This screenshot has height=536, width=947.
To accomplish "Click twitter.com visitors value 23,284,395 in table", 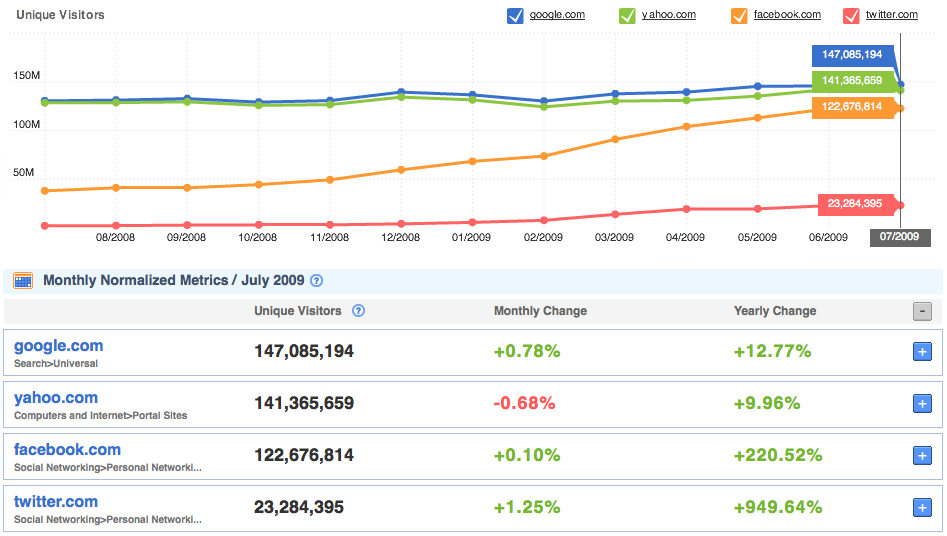I will (x=299, y=507).
